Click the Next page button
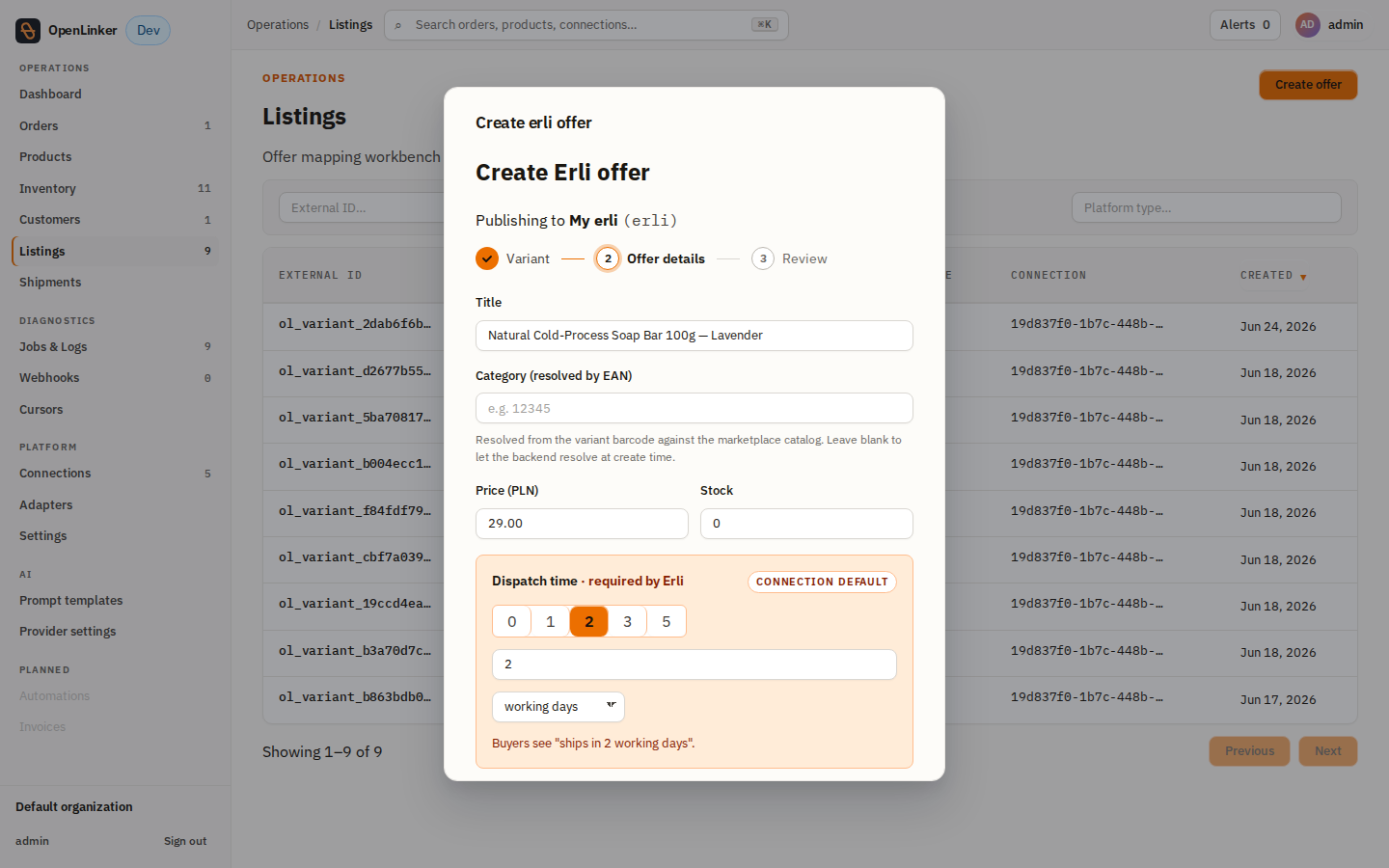 [1328, 751]
